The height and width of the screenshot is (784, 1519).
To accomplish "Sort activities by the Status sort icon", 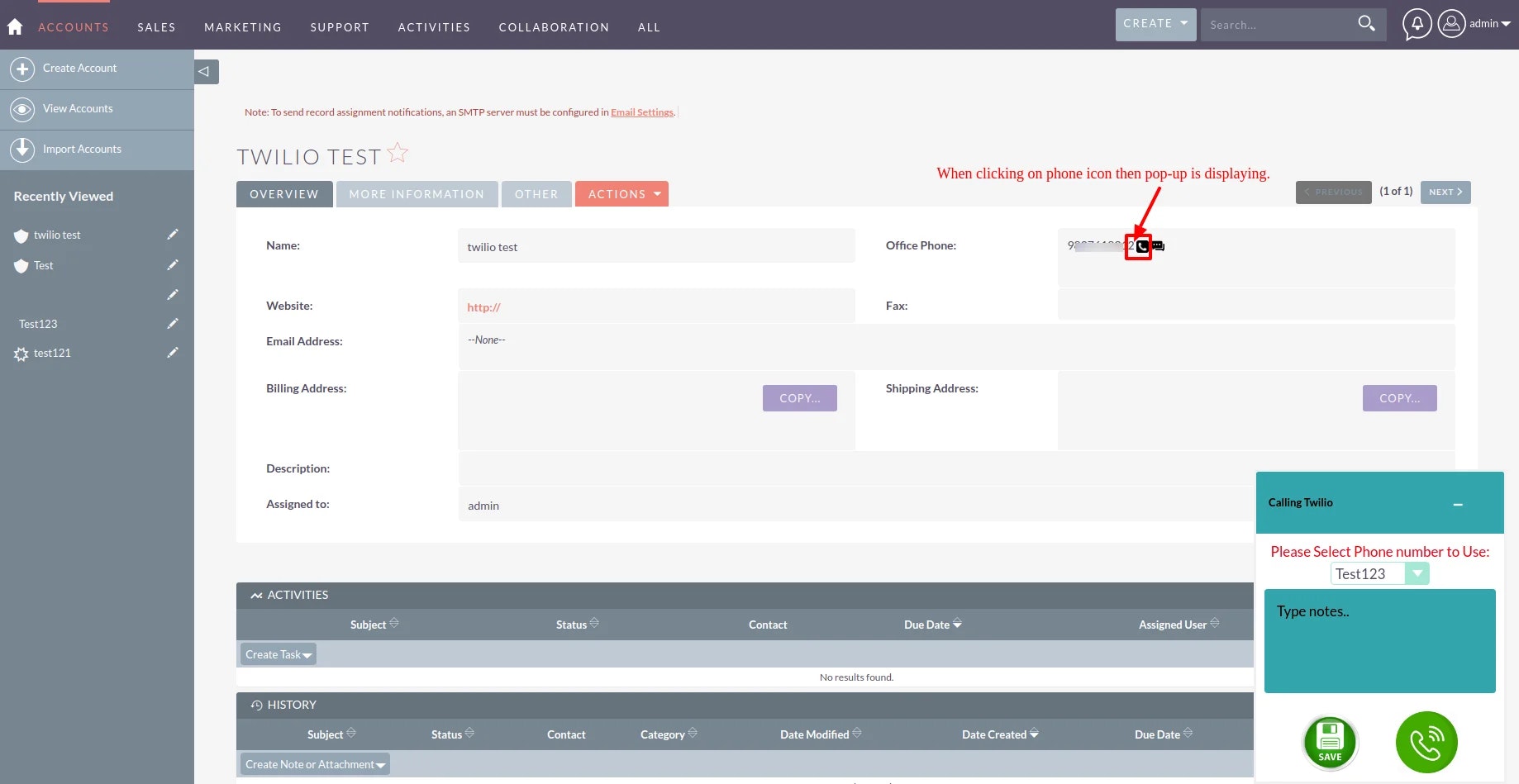I will pos(594,623).
